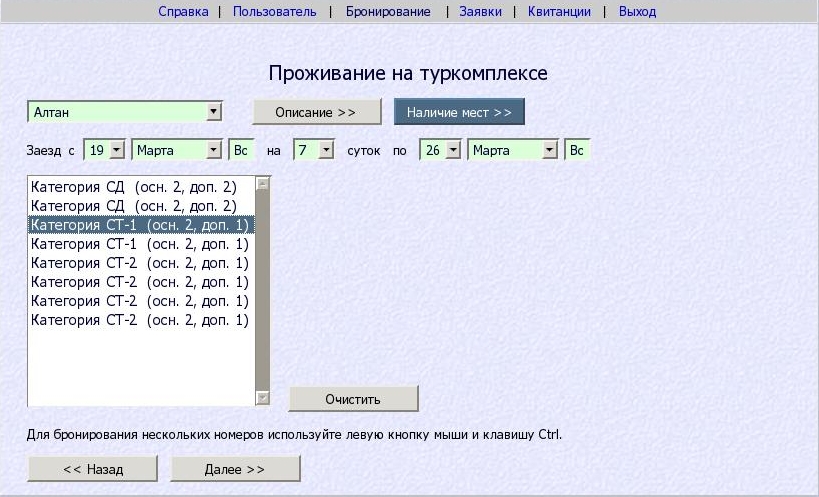Select the highlighted Категория СТ-1 row

(141, 225)
